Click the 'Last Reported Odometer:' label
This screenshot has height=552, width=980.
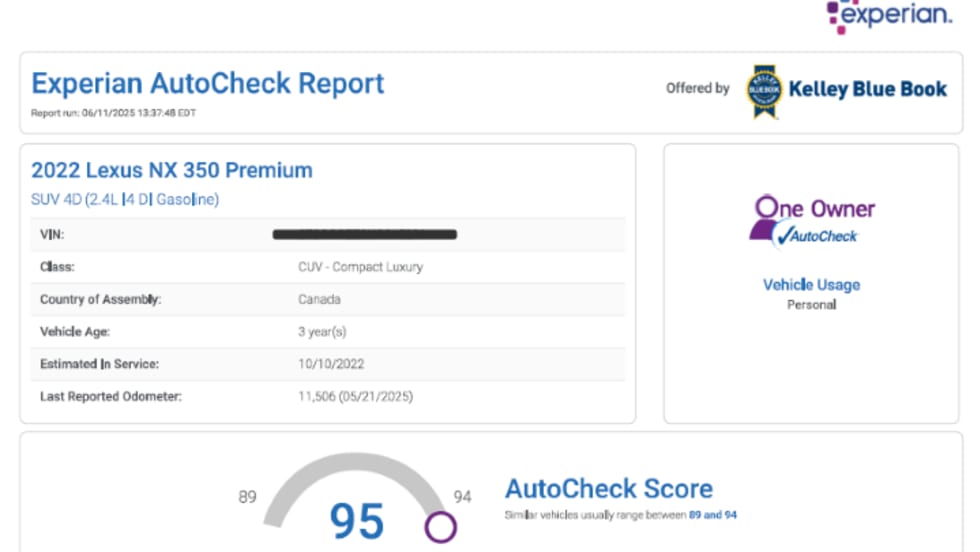coord(111,396)
